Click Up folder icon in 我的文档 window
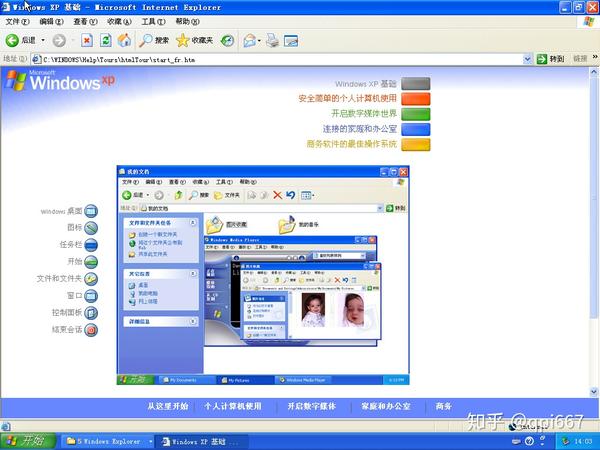Viewport: 600px width, 450px height. (x=178, y=195)
